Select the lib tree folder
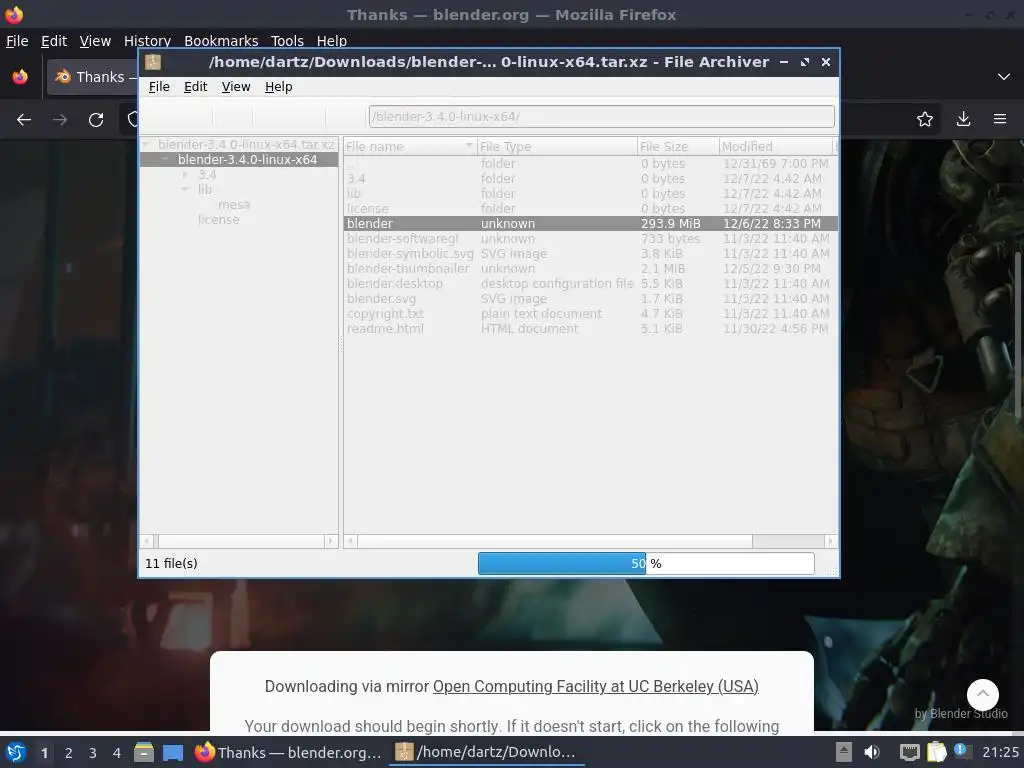 pos(205,190)
